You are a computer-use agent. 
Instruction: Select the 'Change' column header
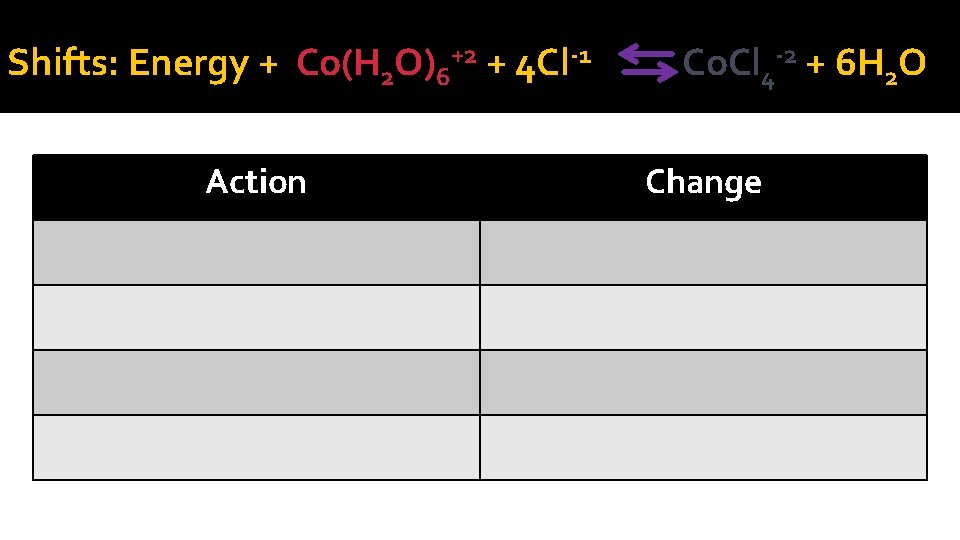point(703,182)
